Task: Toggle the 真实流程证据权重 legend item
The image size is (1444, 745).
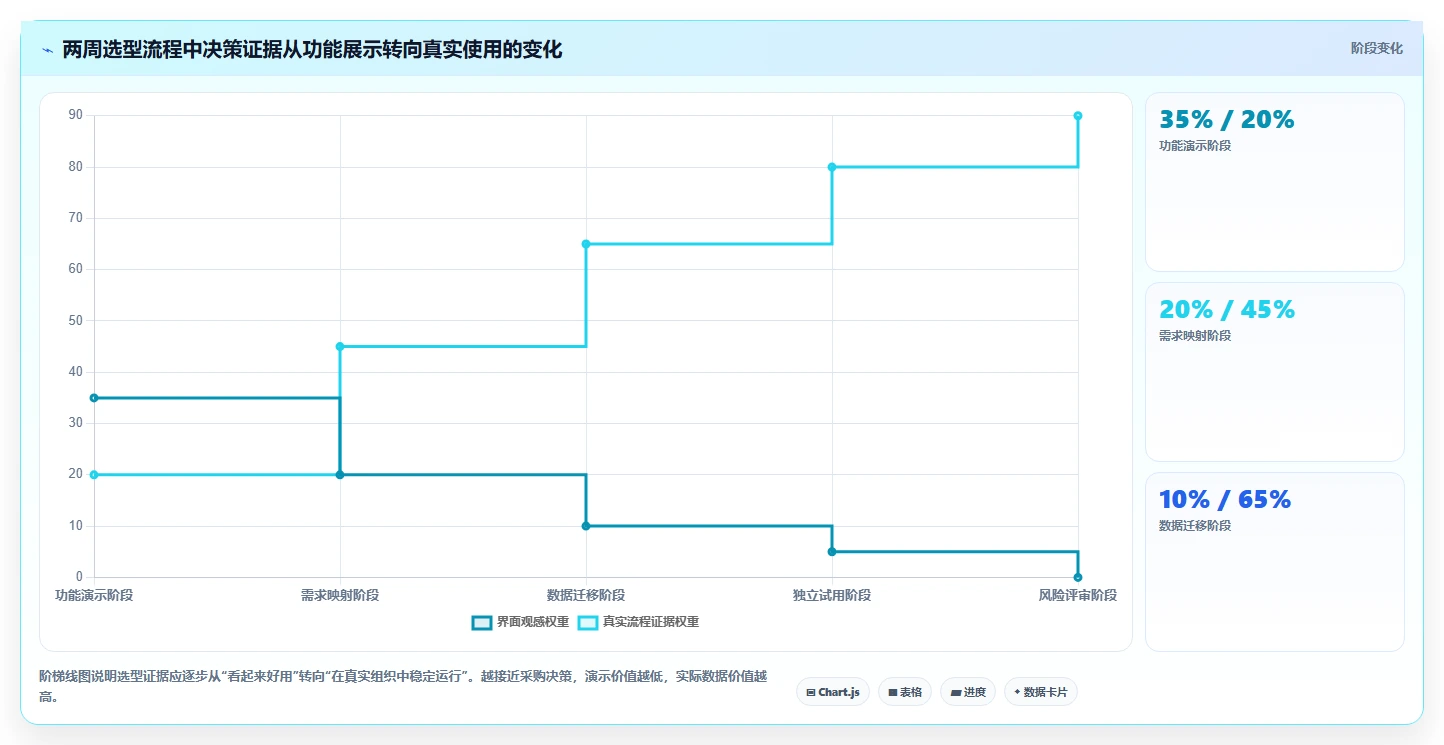Action: click(x=639, y=622)
